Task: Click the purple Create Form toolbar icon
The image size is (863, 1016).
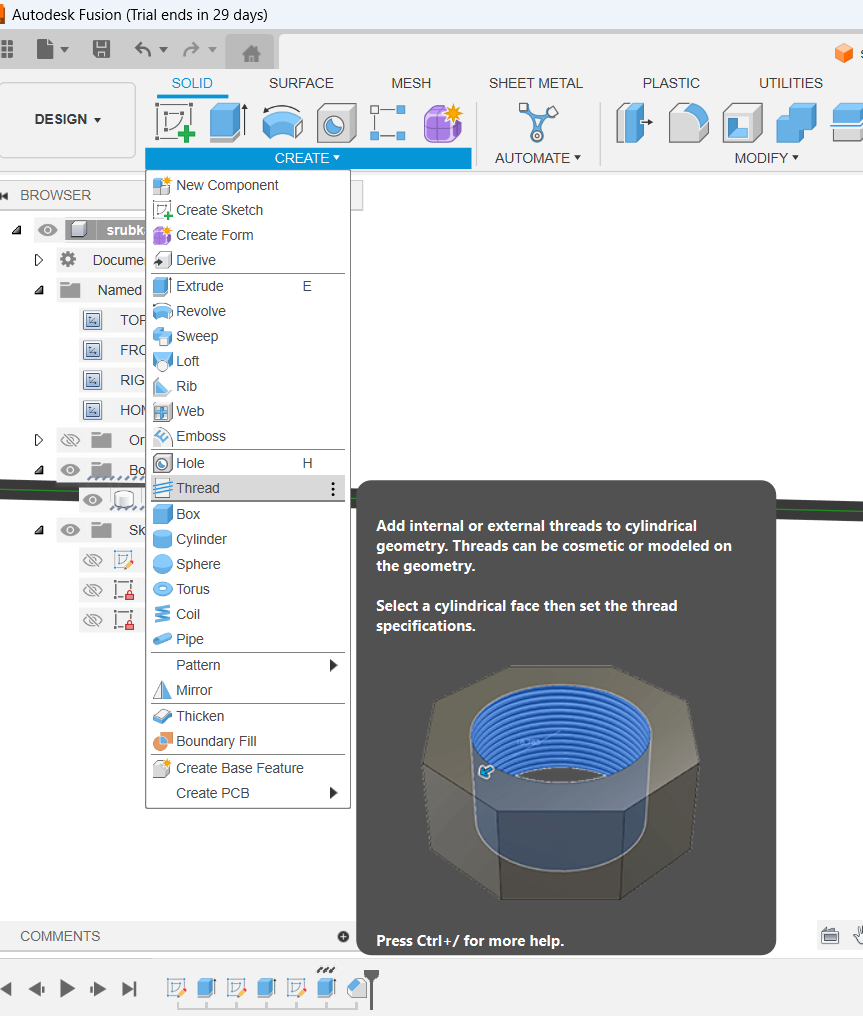Action: point(443,122)
